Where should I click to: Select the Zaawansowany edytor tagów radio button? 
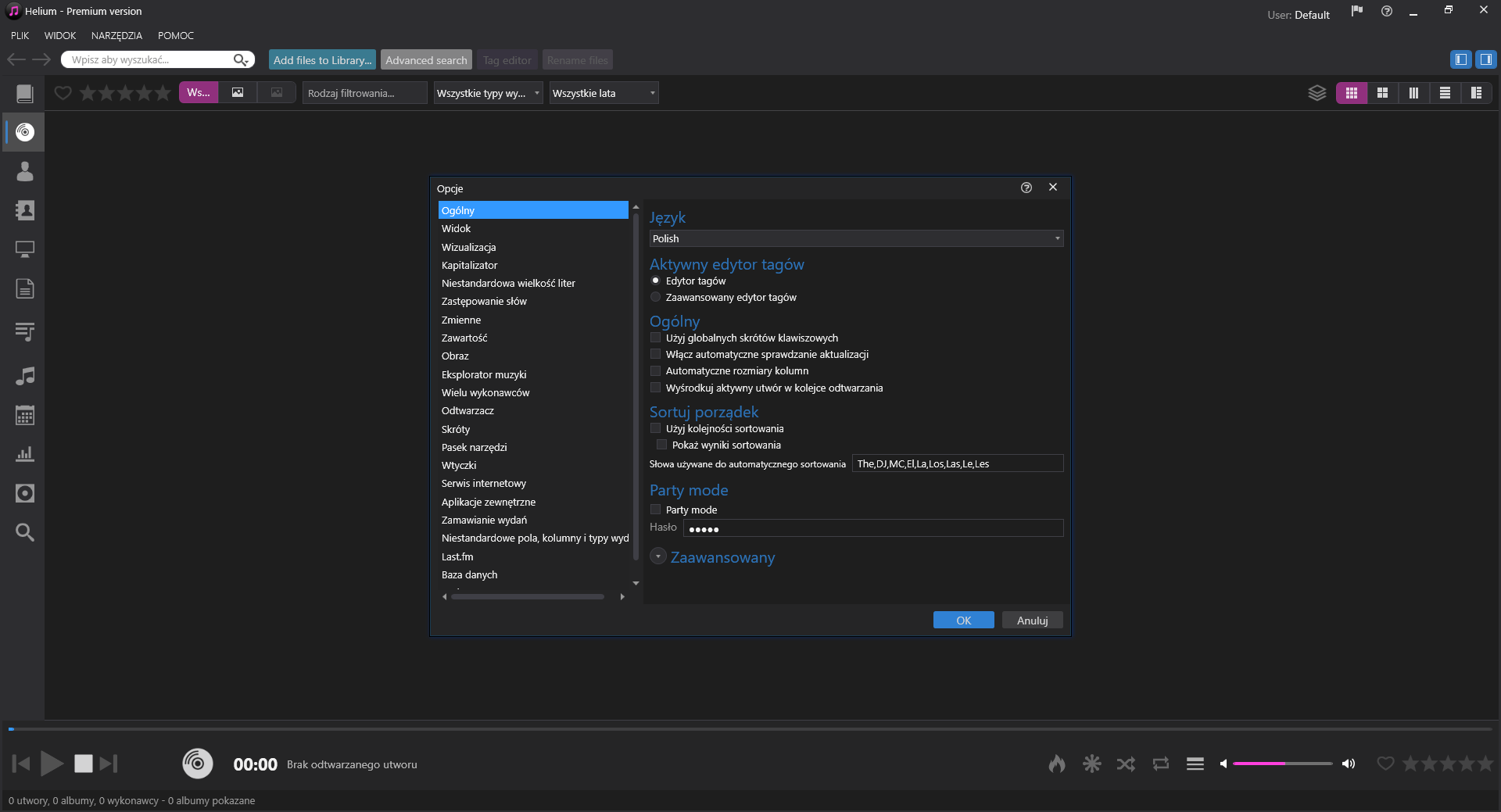pyautogui.click(x=656, y=297)
